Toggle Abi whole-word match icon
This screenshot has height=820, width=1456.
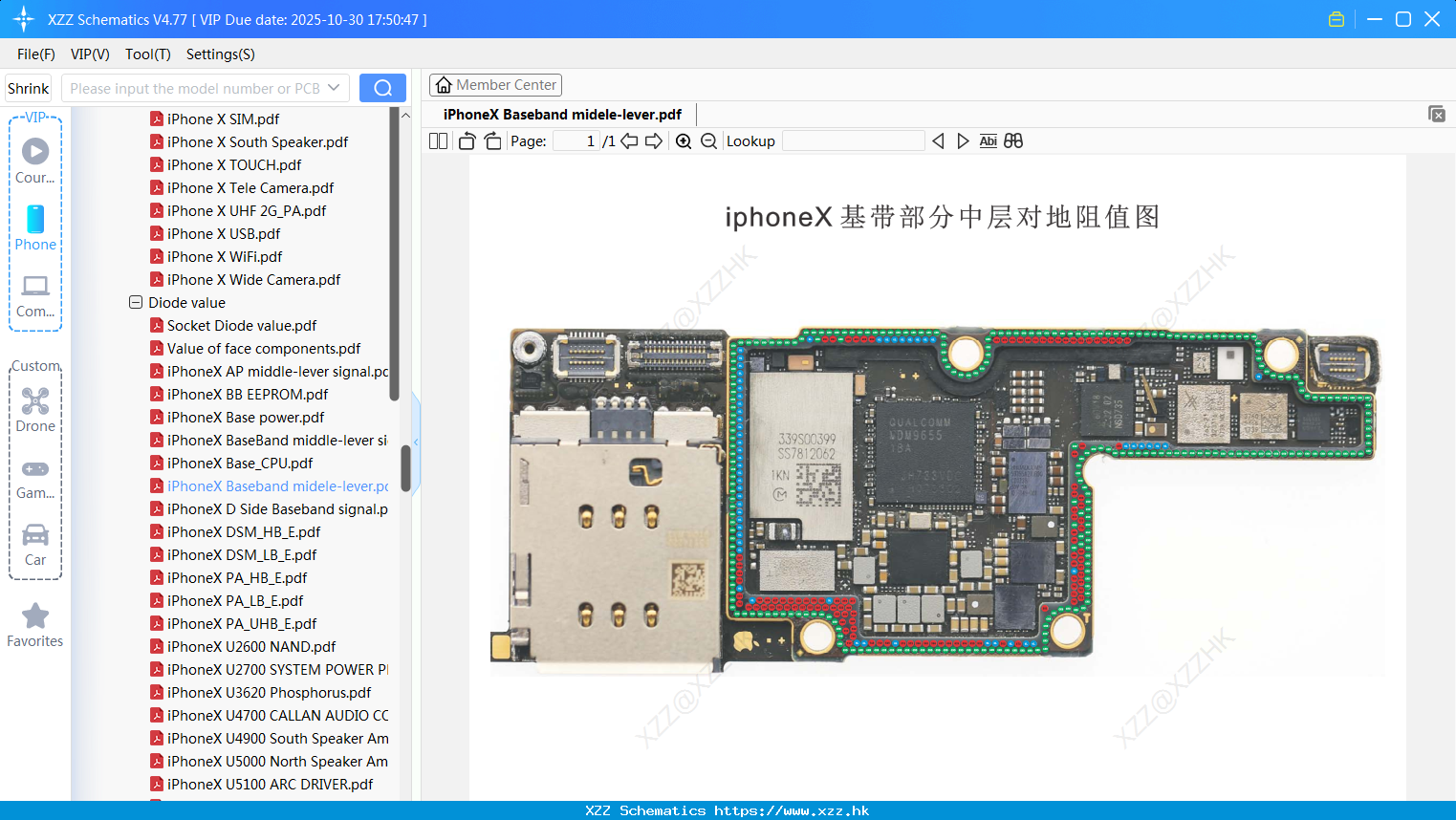tap(989, 140)
